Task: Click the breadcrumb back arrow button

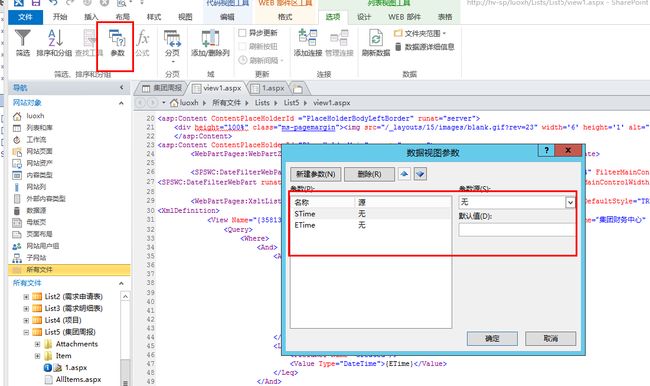Action: pos(141,102)
